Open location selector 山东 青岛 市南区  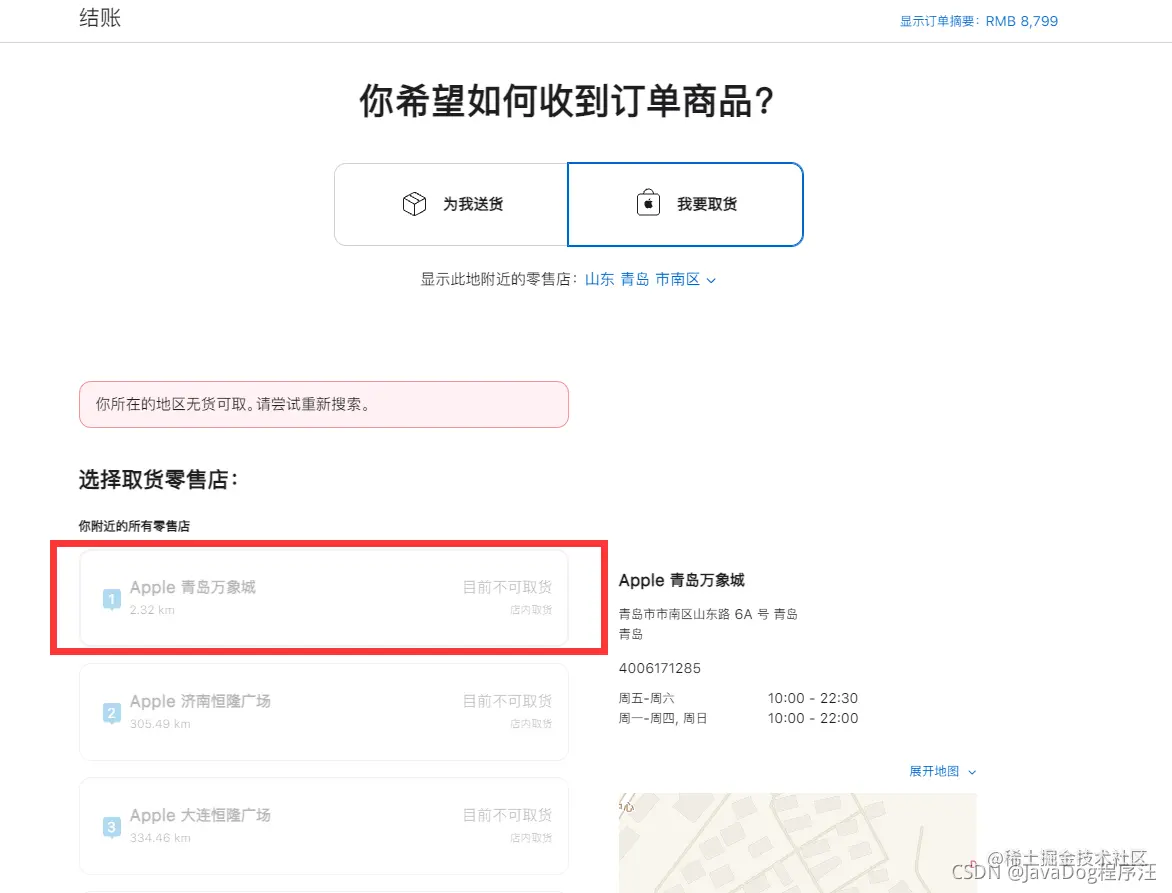click(650, 279)
